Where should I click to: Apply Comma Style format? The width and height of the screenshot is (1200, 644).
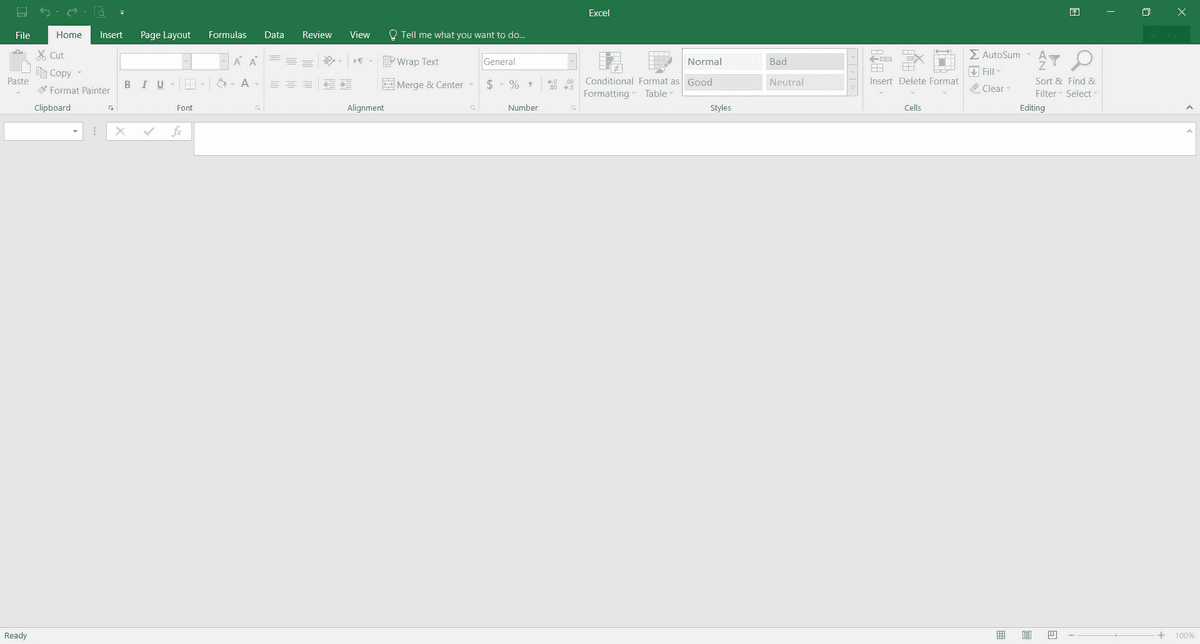click(530, 85)
